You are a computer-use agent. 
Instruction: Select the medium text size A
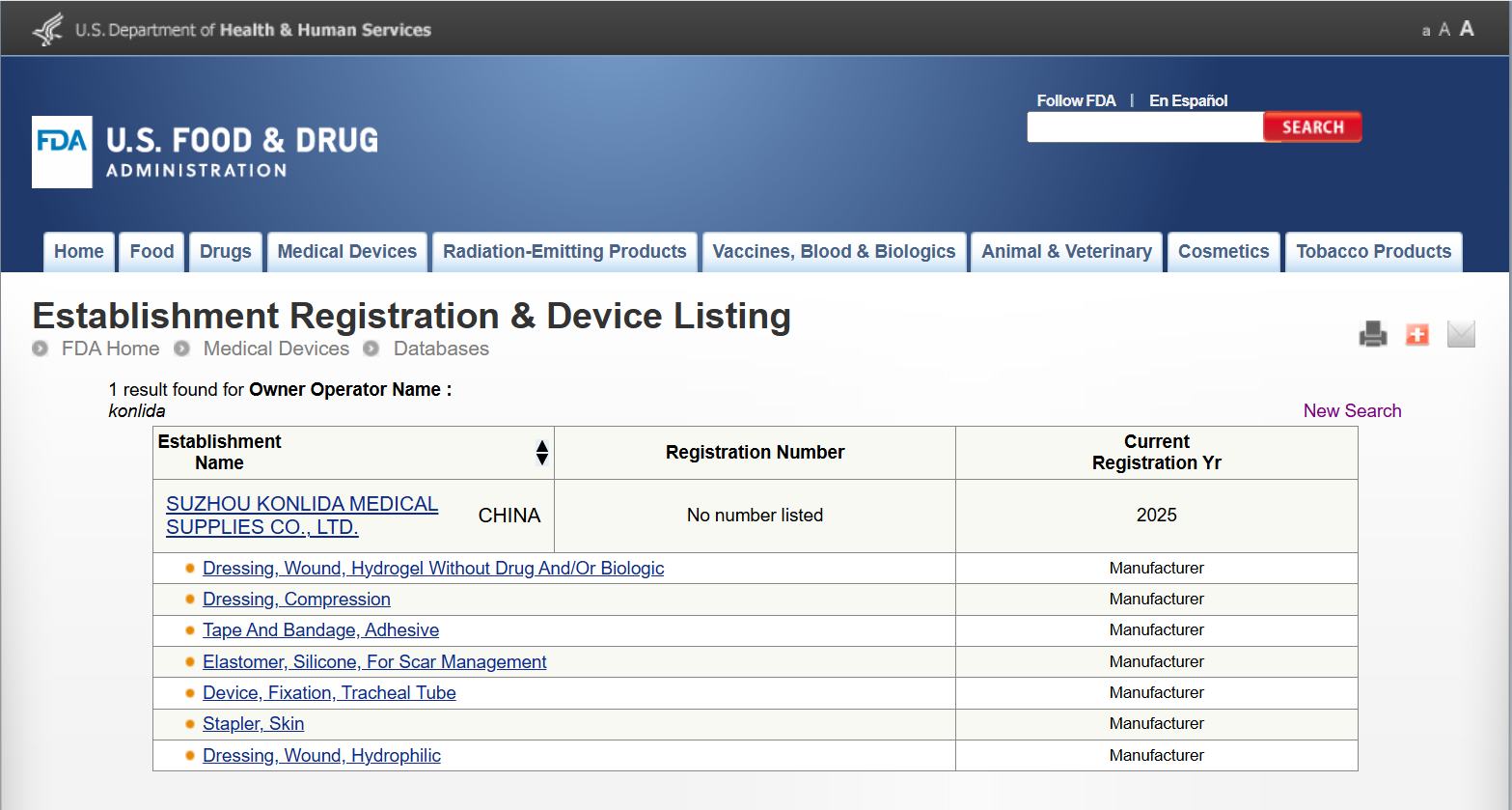click(1444, 30)
